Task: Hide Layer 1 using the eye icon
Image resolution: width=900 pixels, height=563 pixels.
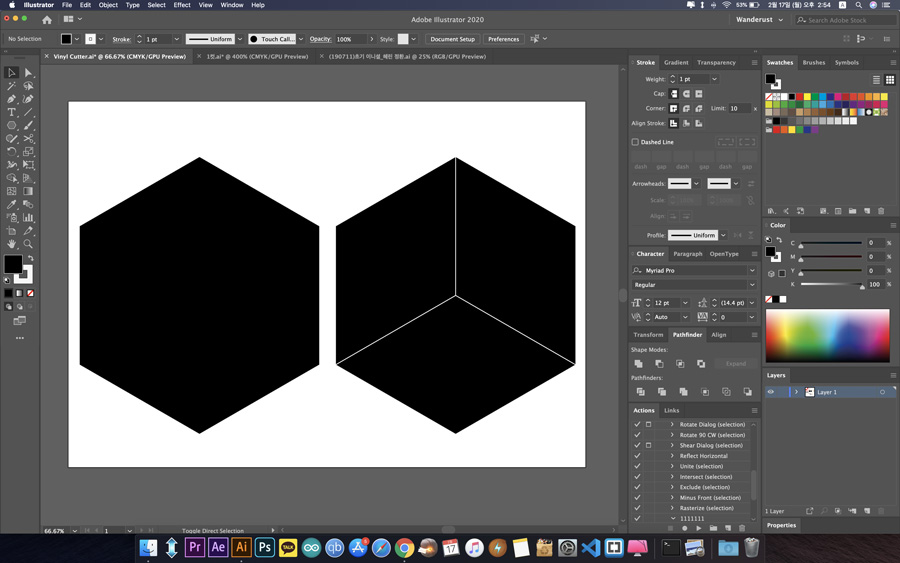Action: click(x=770, y=392)
